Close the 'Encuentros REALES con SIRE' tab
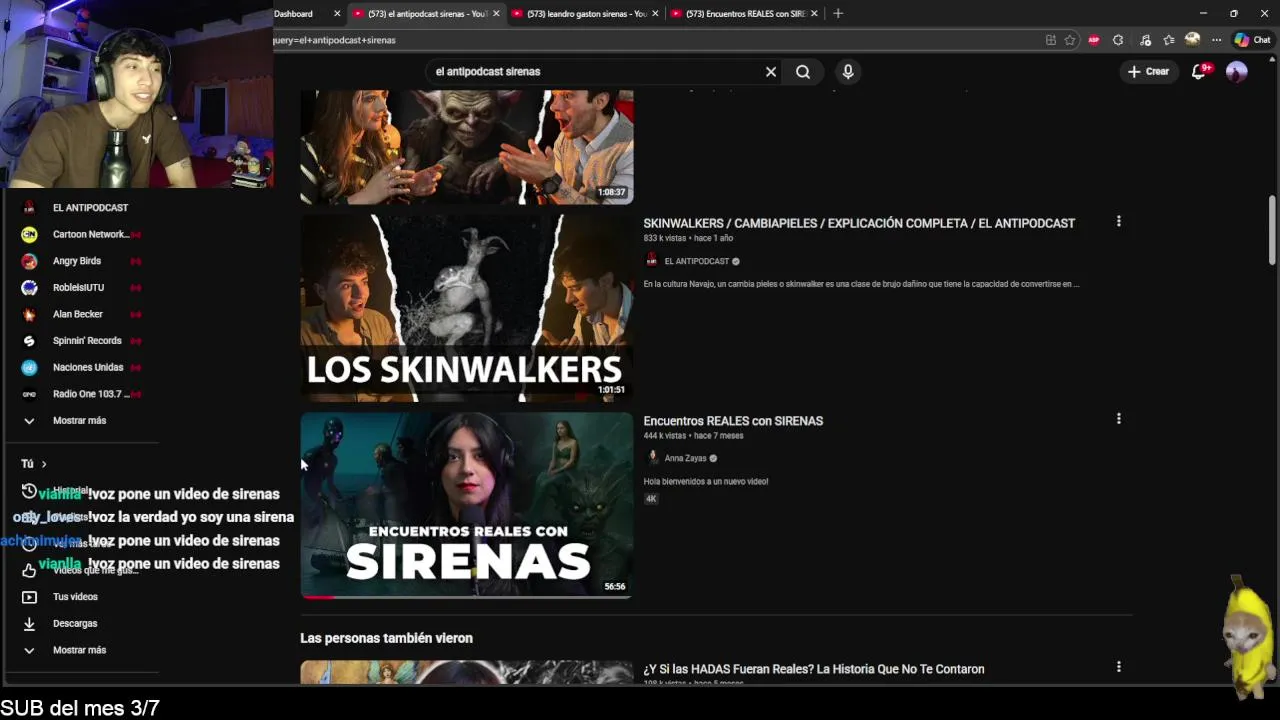Image resolution: width=1280 pixels, height=720 pixels. coord(814,14)
